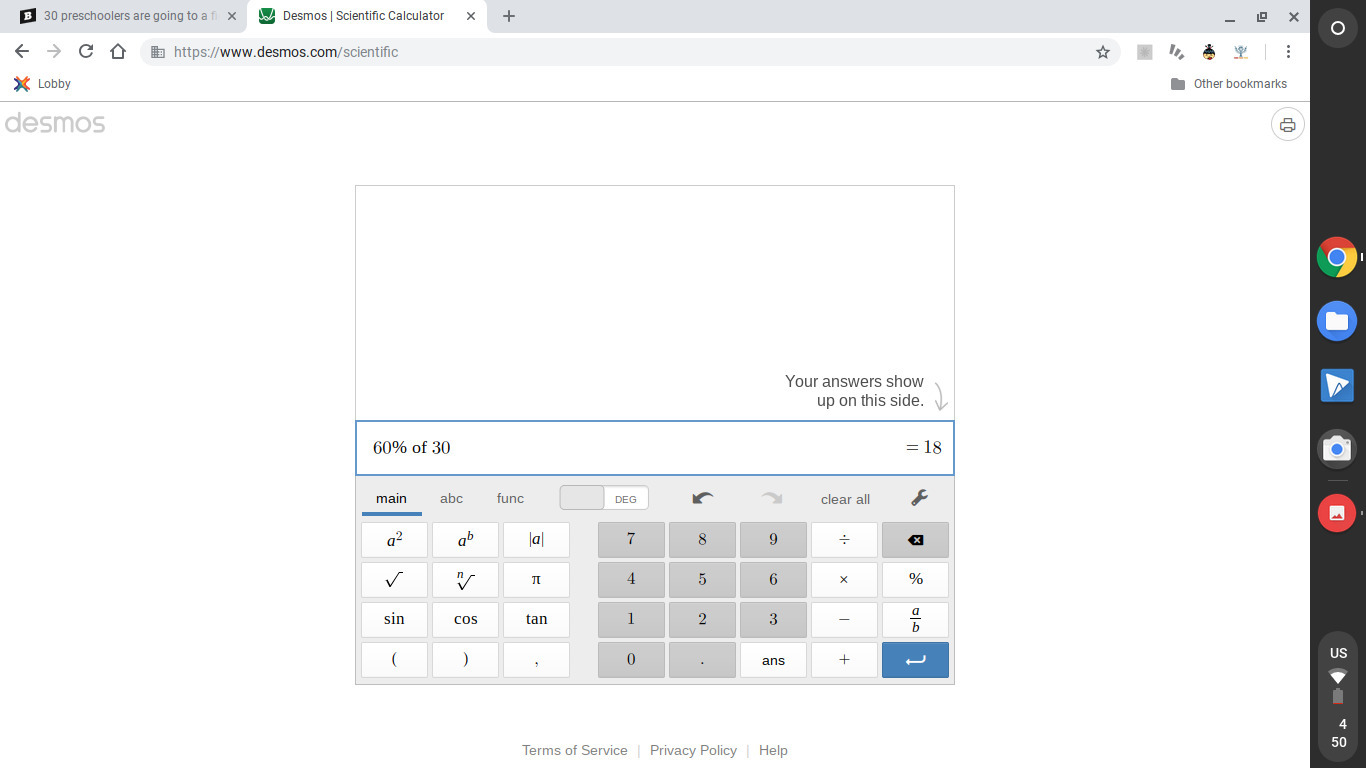The width and height of the screenshot is (1366, 768).
Task: Click the open parenthesis key
Action: coord(394,660)
